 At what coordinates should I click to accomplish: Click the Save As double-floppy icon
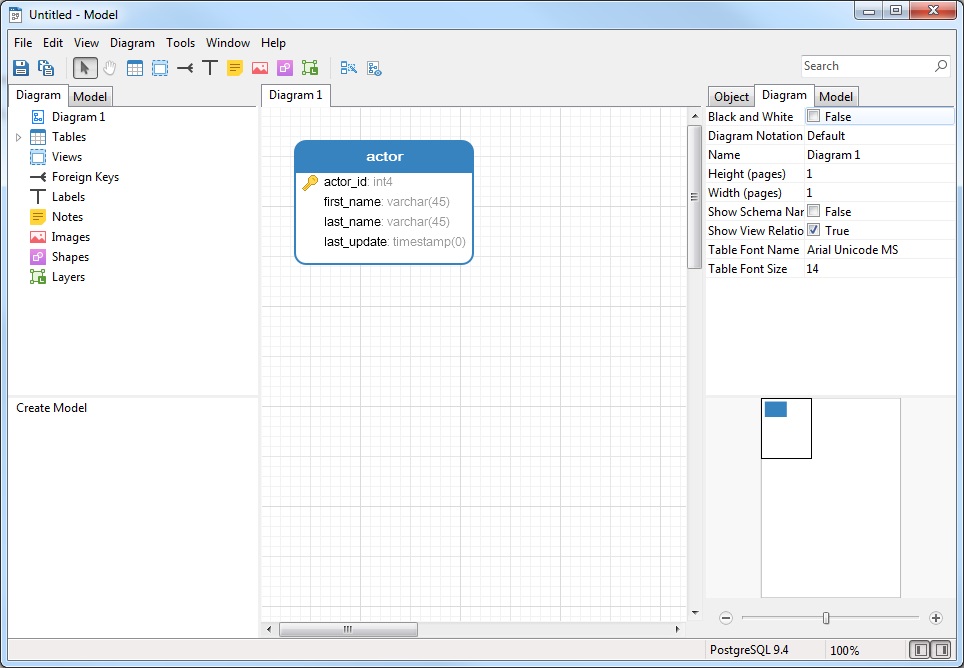click(x=46, y=68)
